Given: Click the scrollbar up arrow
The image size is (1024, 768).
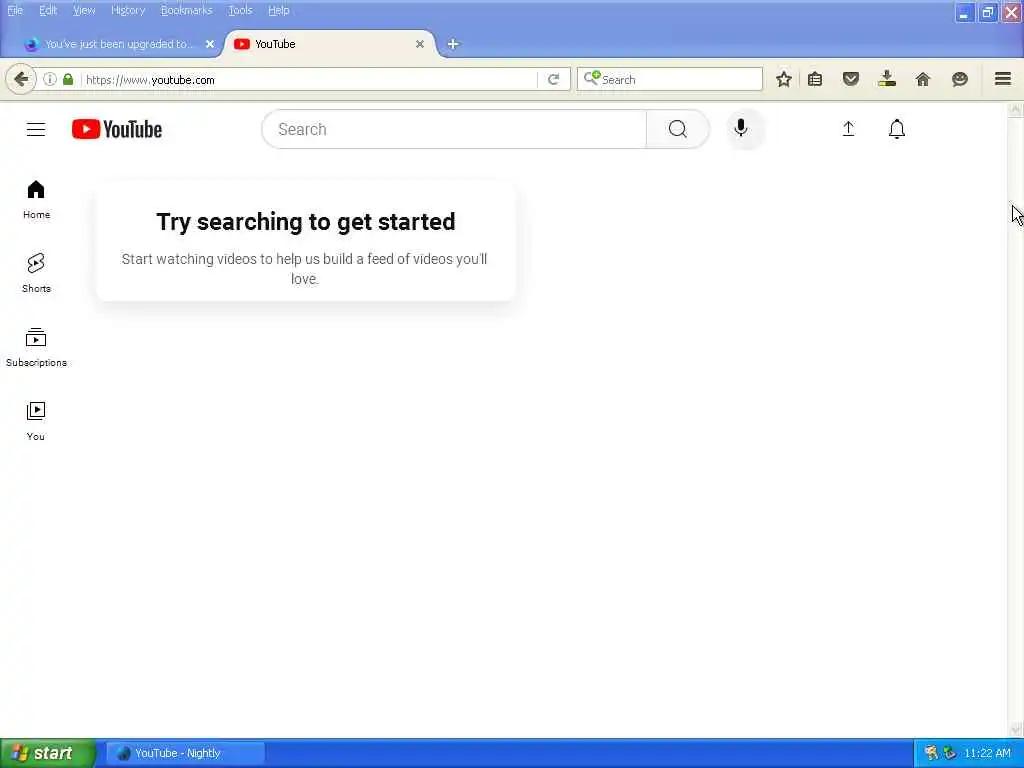Looking at the screenshot, I should (1015, 110).
